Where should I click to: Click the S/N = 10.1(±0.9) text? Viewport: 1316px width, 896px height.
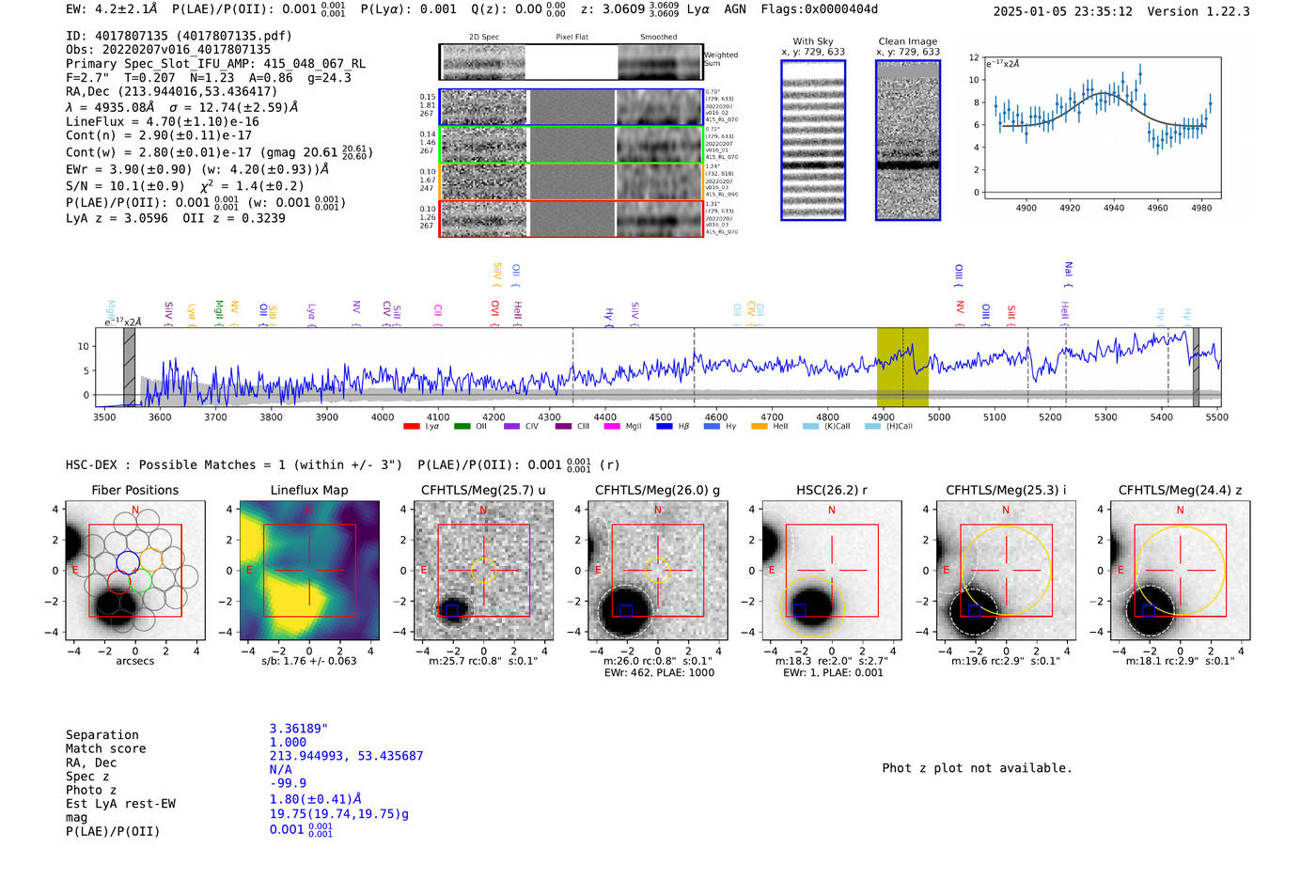[125, 186]
